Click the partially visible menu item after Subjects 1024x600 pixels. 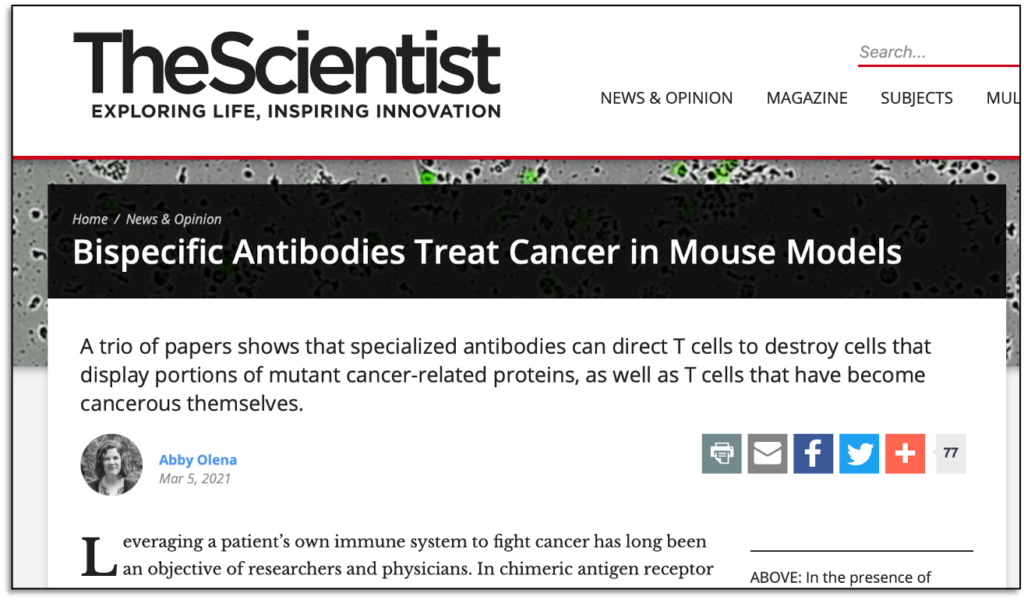click(1001, 98)
